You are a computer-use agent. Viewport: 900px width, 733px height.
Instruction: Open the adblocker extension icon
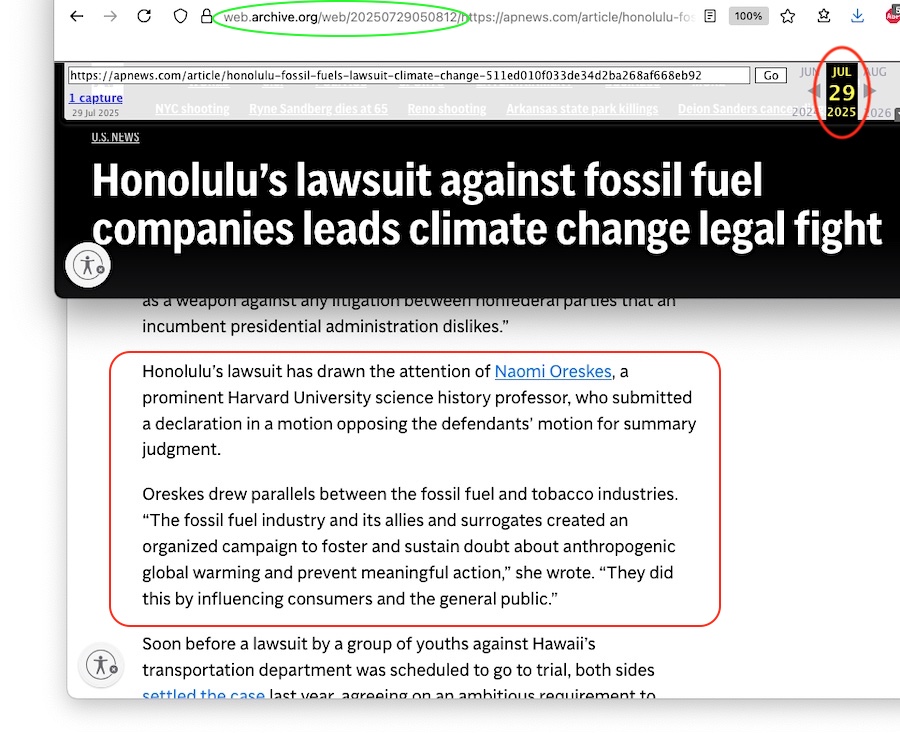tap(892, 16)
